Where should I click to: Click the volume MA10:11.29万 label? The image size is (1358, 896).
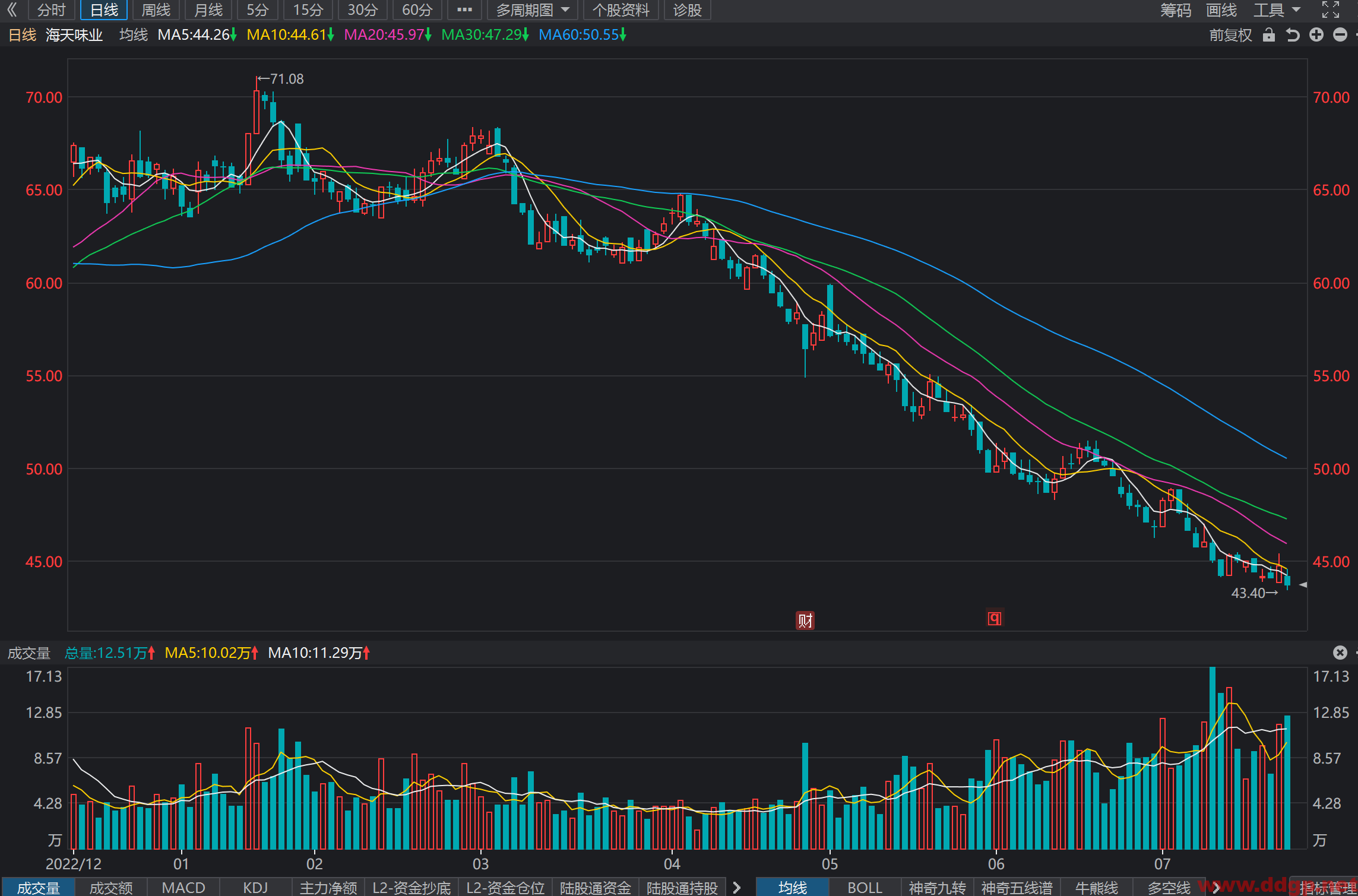click(319, 653)
